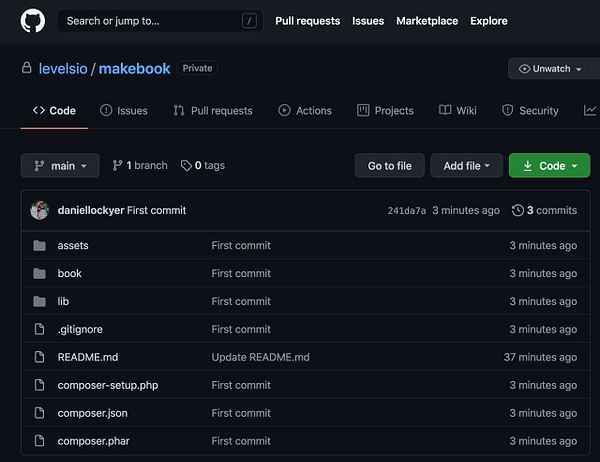Open First commit message in composer.json row
Viewport: 600px width, 462px height.
[241, 413]
